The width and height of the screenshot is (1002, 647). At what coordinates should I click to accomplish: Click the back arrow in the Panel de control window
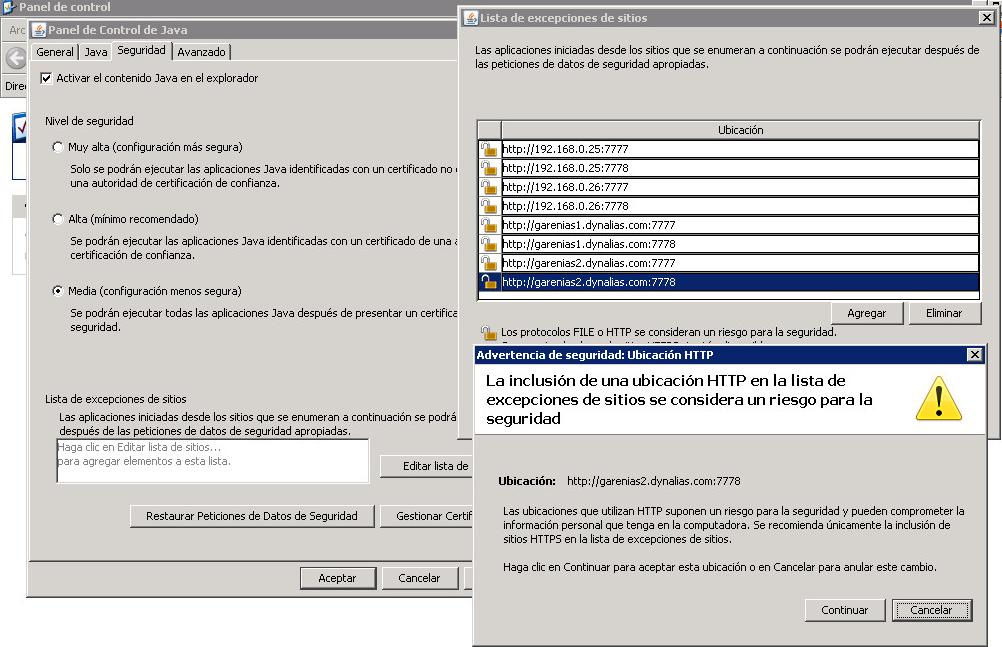point(16,58)
